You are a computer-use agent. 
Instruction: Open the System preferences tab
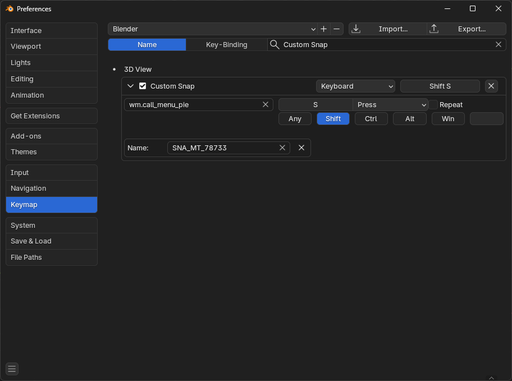(x=52, y=225)
